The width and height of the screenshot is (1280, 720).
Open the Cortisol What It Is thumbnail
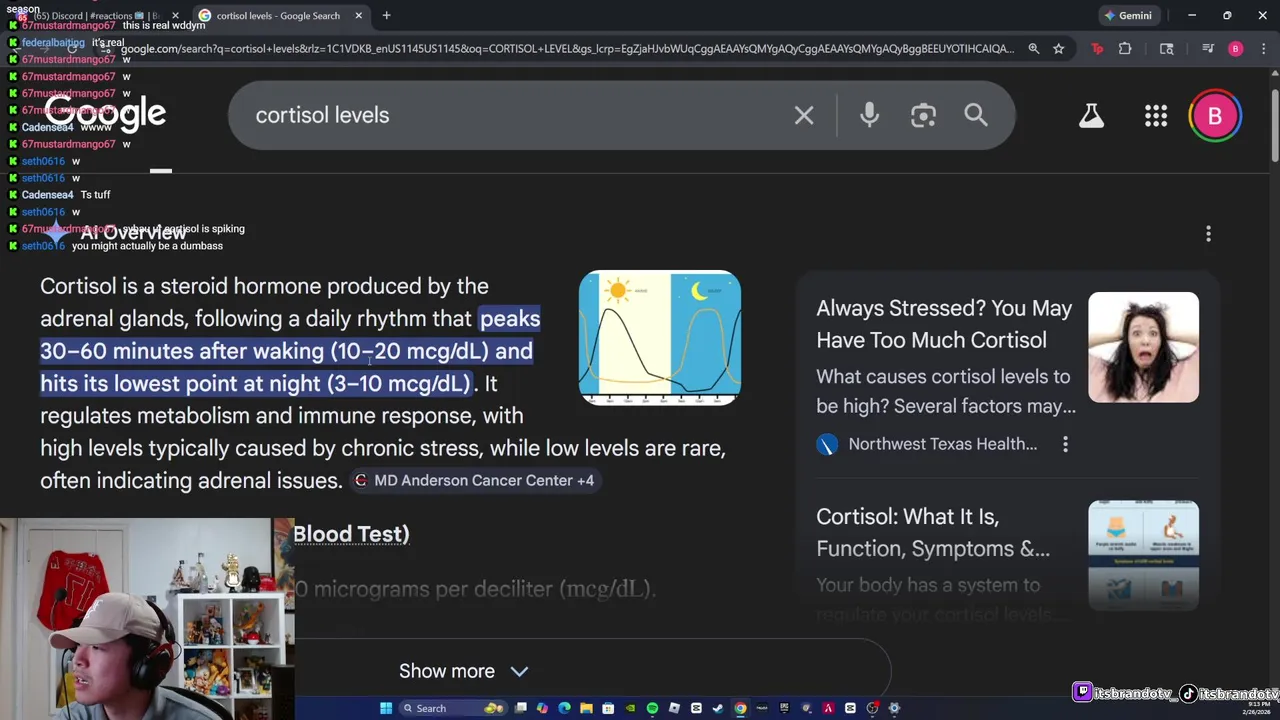(x=1143, y=555)
